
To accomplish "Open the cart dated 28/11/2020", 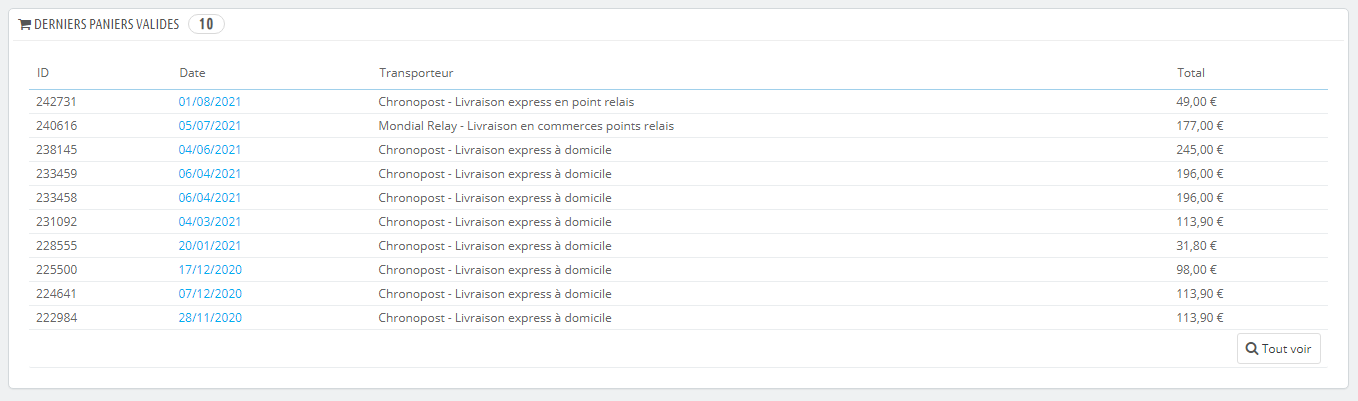I will coord(210,318).
